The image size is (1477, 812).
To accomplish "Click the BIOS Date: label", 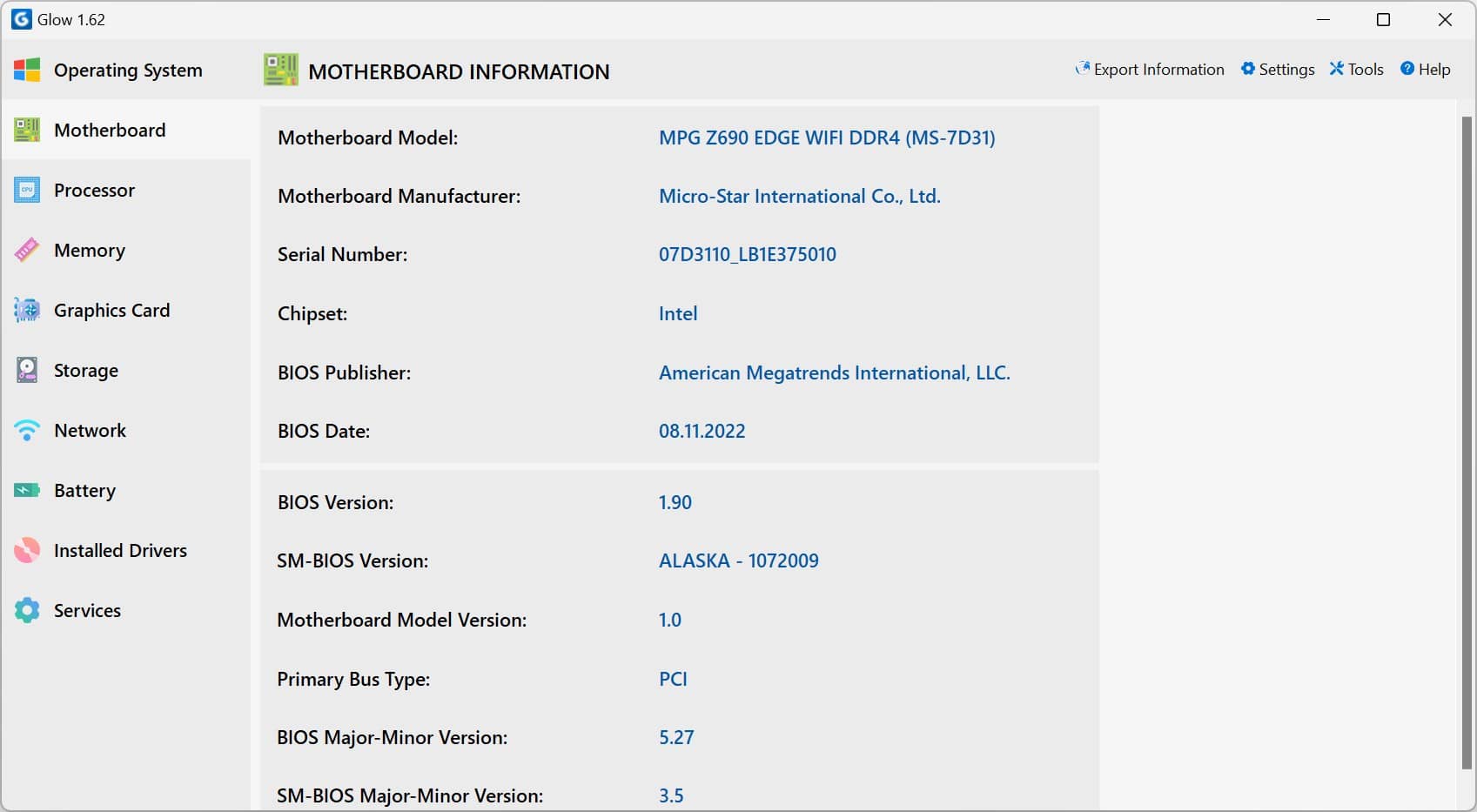I will 324,431.
